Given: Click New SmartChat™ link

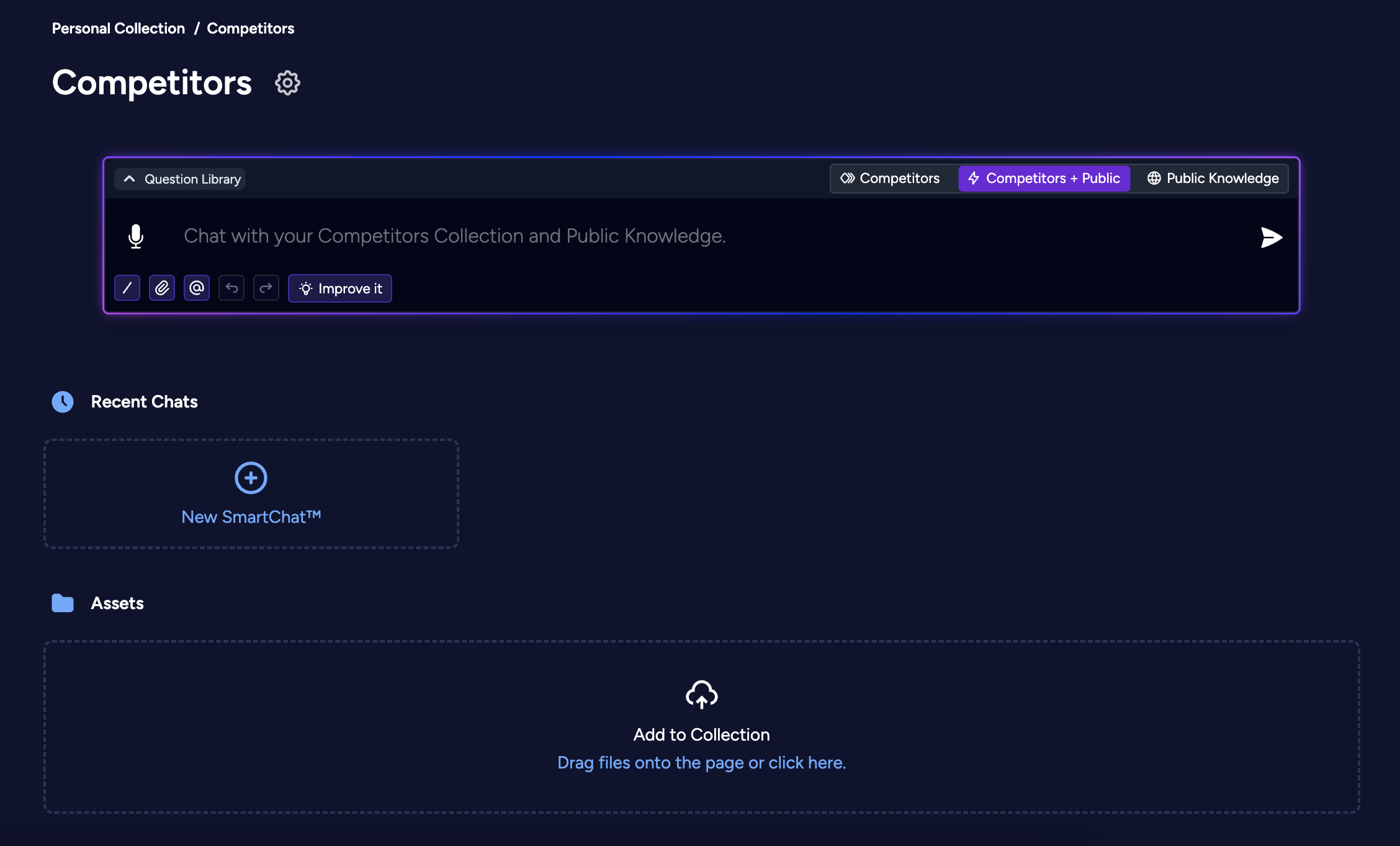Looking at the screenshot, I should tap(251, 517).
